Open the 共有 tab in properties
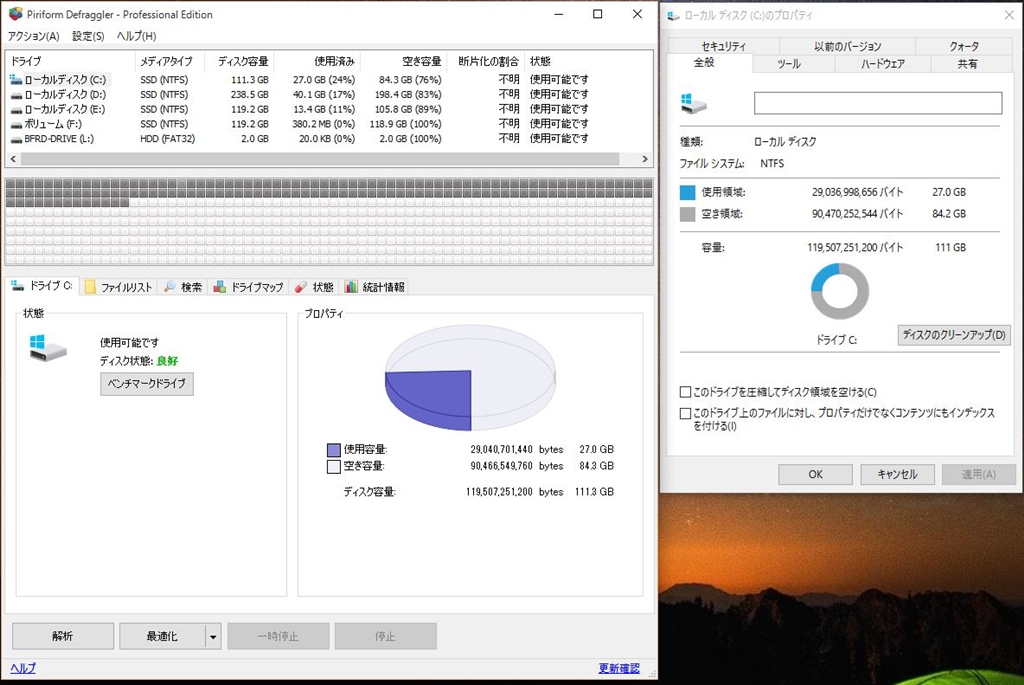The height and width of the screenshot is (685, 1024). [x=968, y=64]
